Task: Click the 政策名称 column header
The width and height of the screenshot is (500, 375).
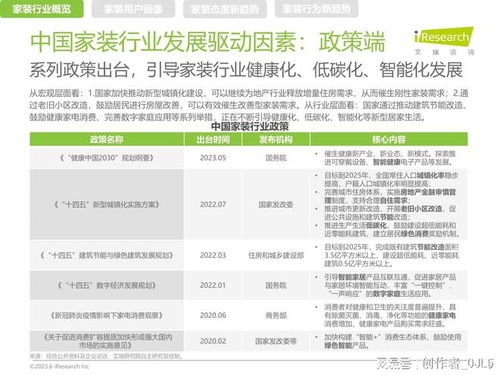Action: click(106, 139)
